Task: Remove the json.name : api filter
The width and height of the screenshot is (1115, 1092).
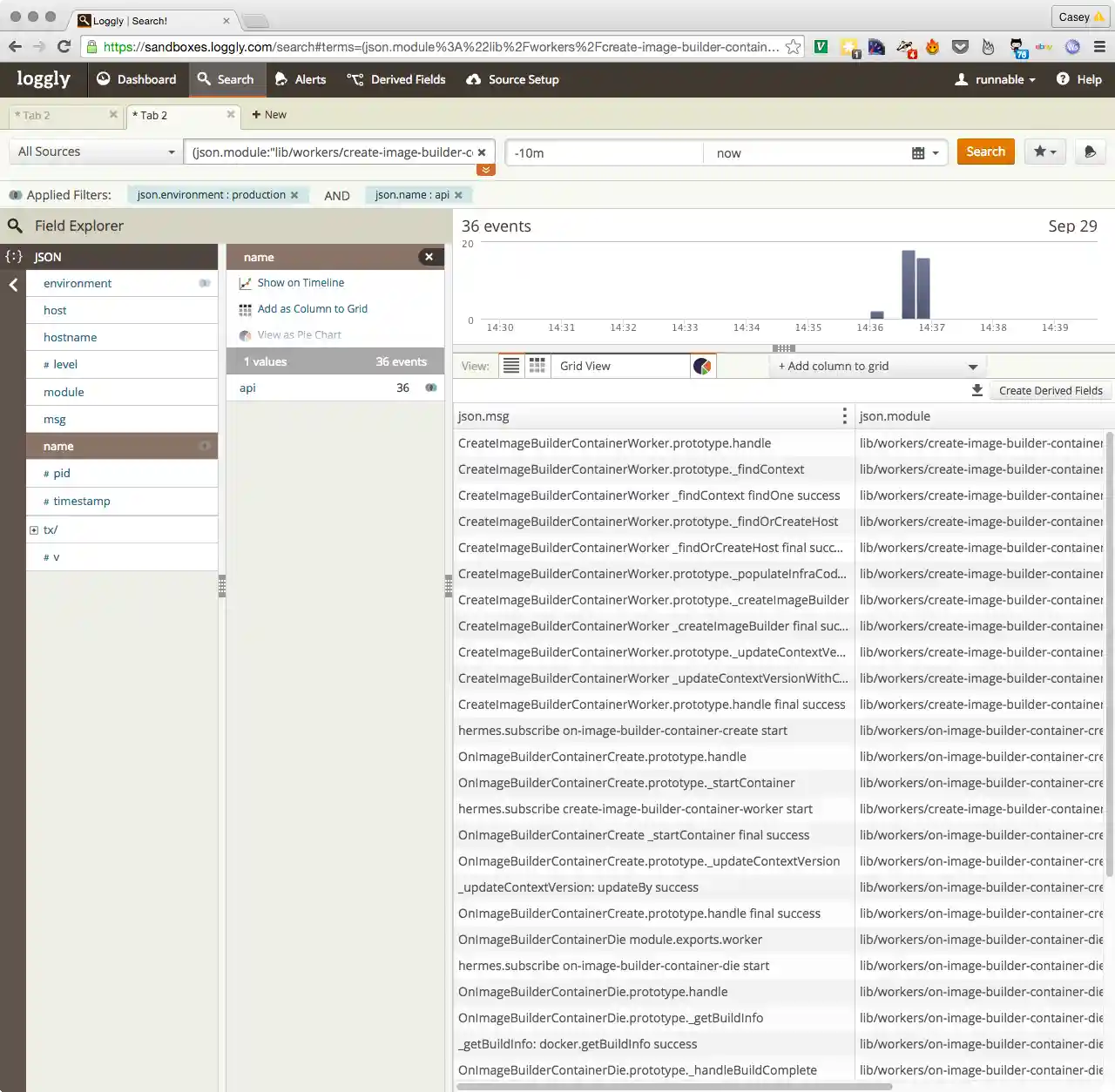Action: pos(458,195)
